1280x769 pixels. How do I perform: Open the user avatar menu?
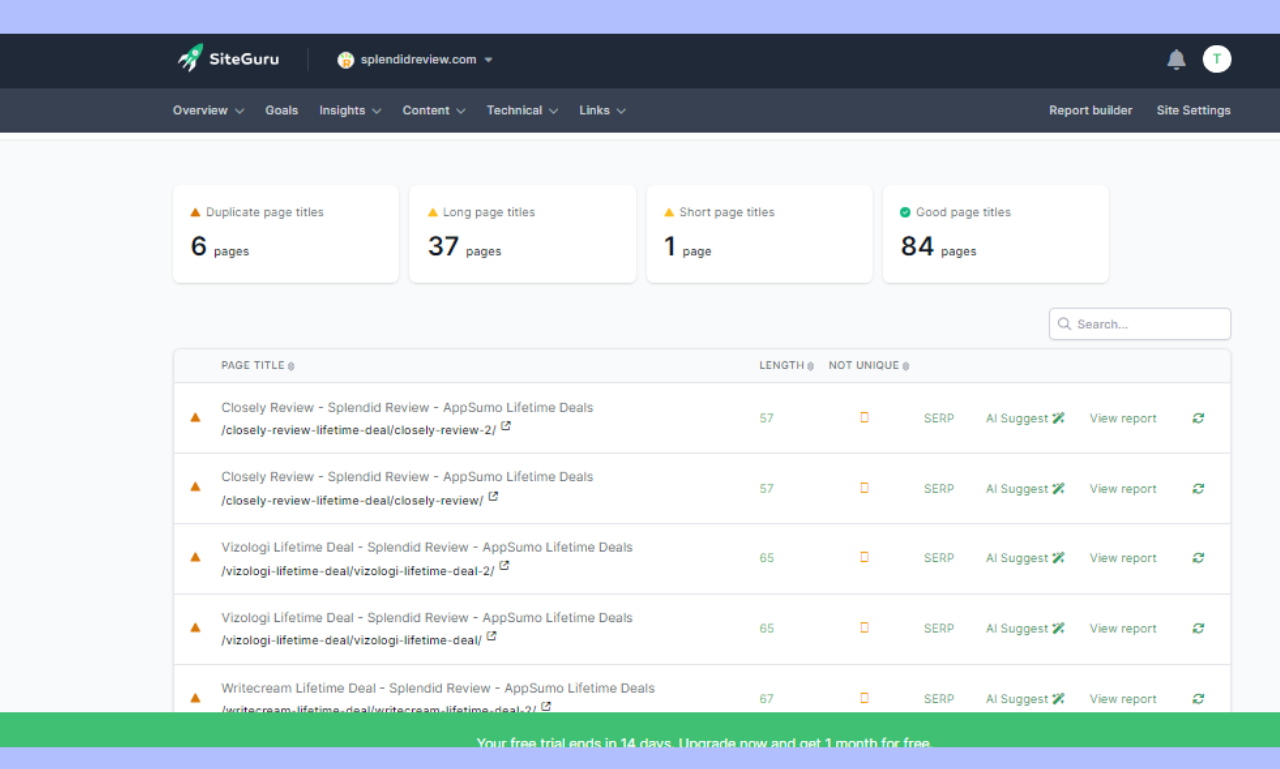pos(1216,59)
